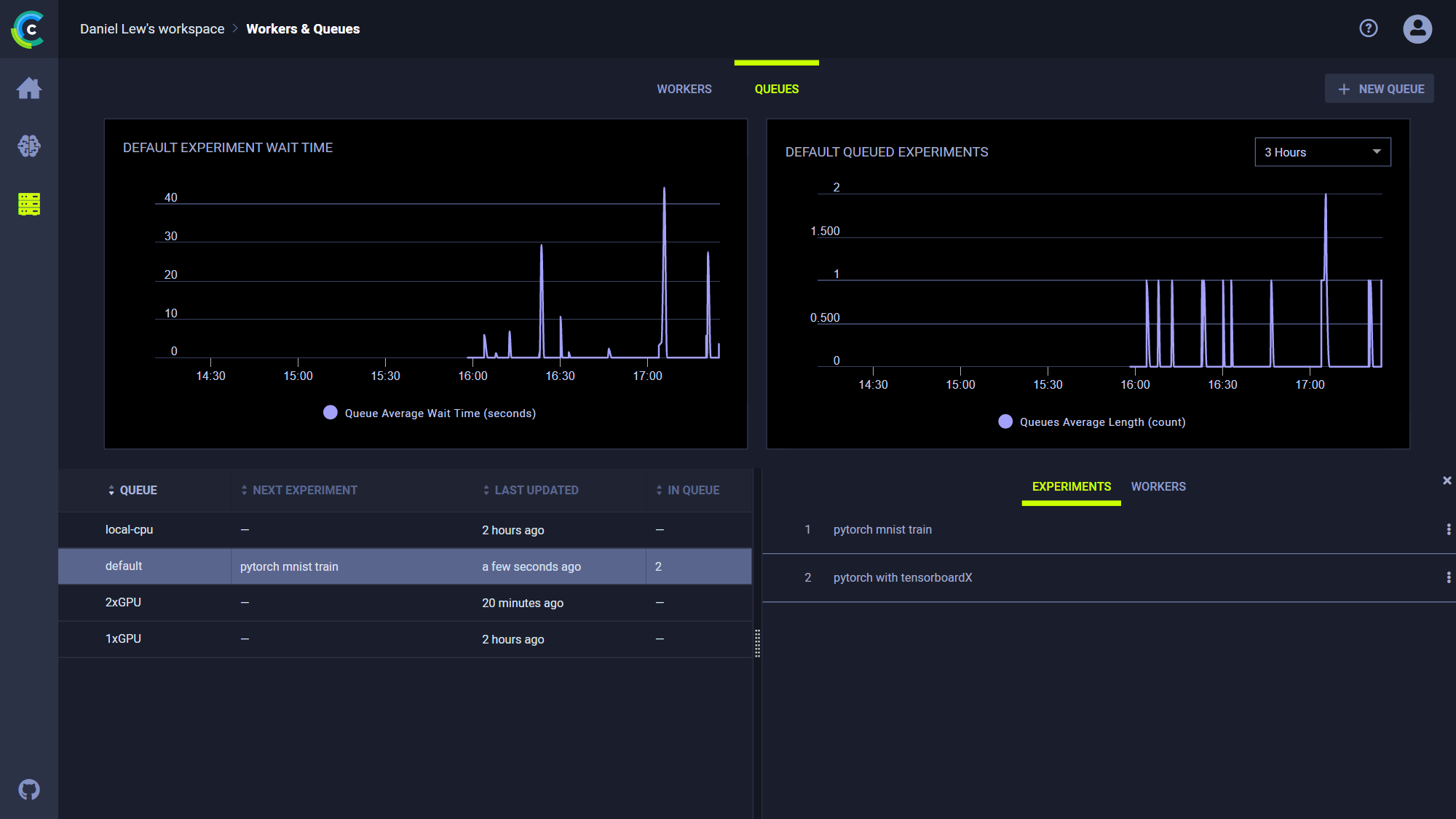Open the GitHub link icon
1456x819 pixels.
(x=29, y=789)
